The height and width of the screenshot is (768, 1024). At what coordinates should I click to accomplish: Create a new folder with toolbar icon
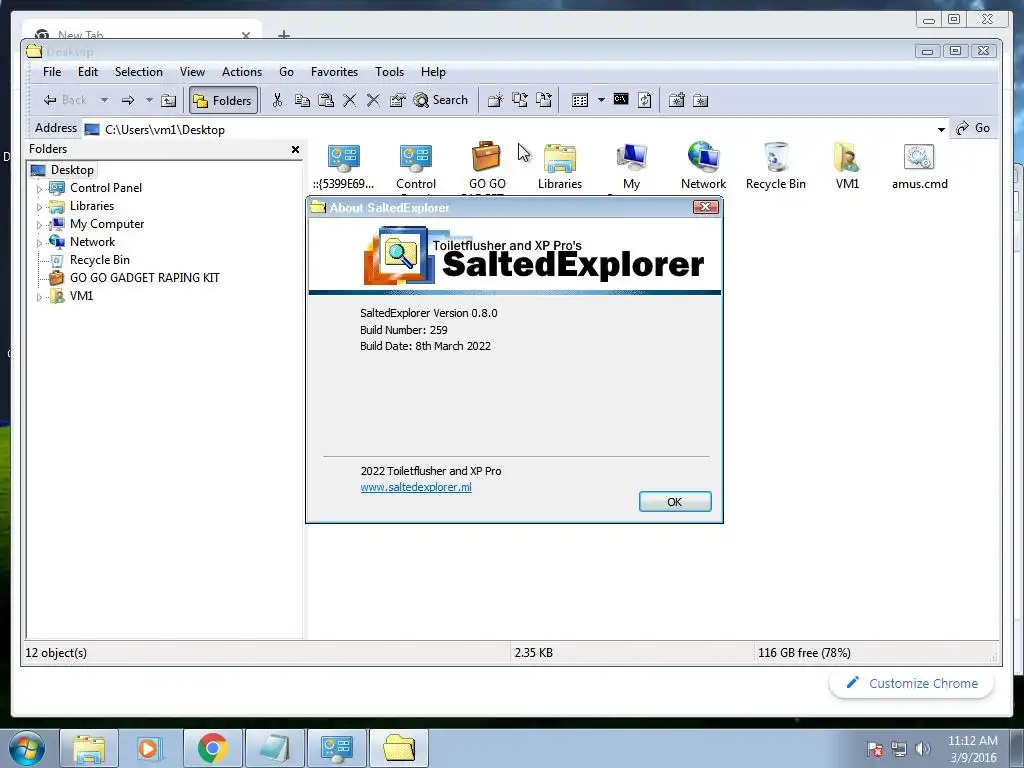[x=495, y=100]
